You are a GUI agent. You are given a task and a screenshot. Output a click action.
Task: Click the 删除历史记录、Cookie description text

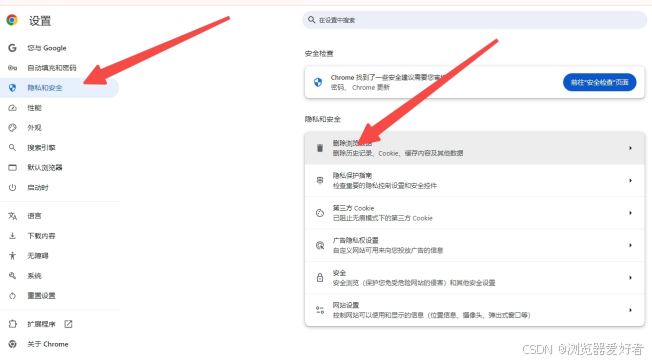pyautogui.click(x=398, y=153)
